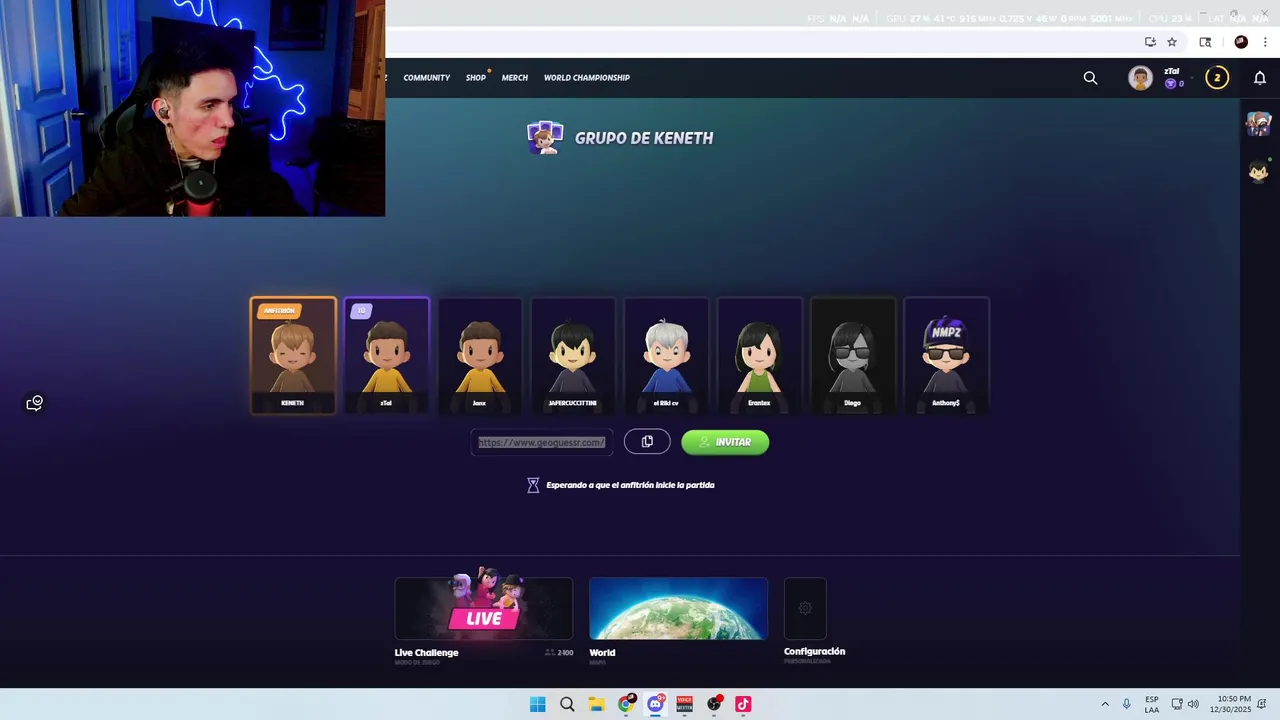Select the KENETH host player card

tap(293, 355)
